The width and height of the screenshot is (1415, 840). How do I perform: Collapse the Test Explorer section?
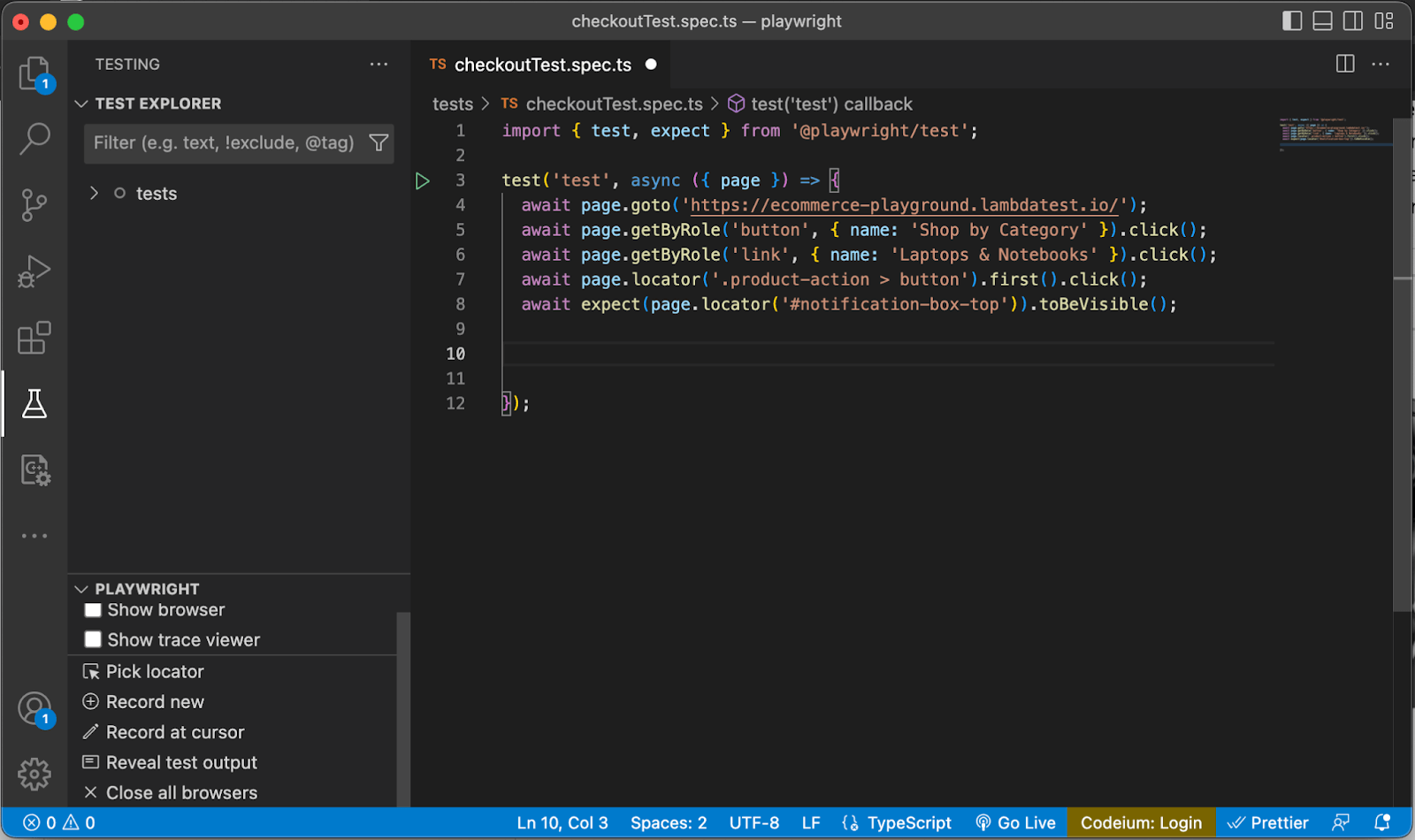81,104
